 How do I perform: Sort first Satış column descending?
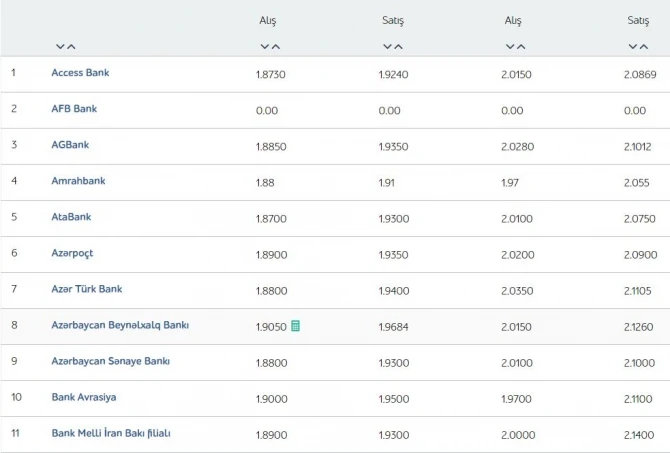[x=387, y=47]
